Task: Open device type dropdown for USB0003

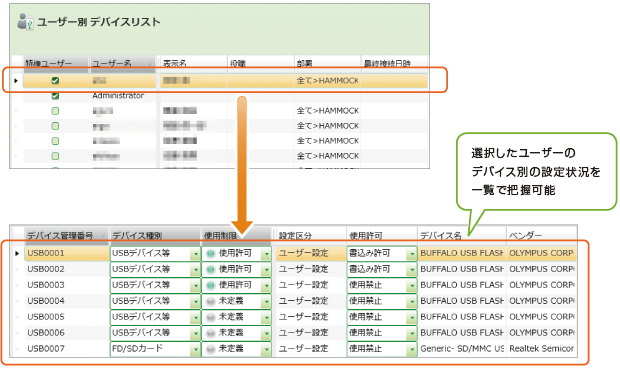Action: pyautogui.click(x=195, y=285)
